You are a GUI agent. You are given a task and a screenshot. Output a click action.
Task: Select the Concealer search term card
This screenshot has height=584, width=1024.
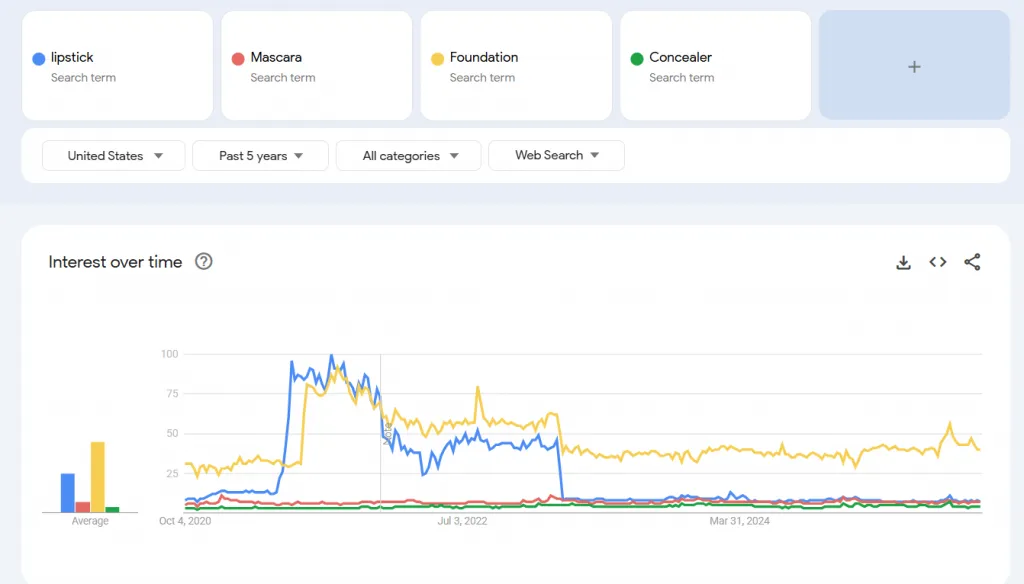tap(715, 66)
